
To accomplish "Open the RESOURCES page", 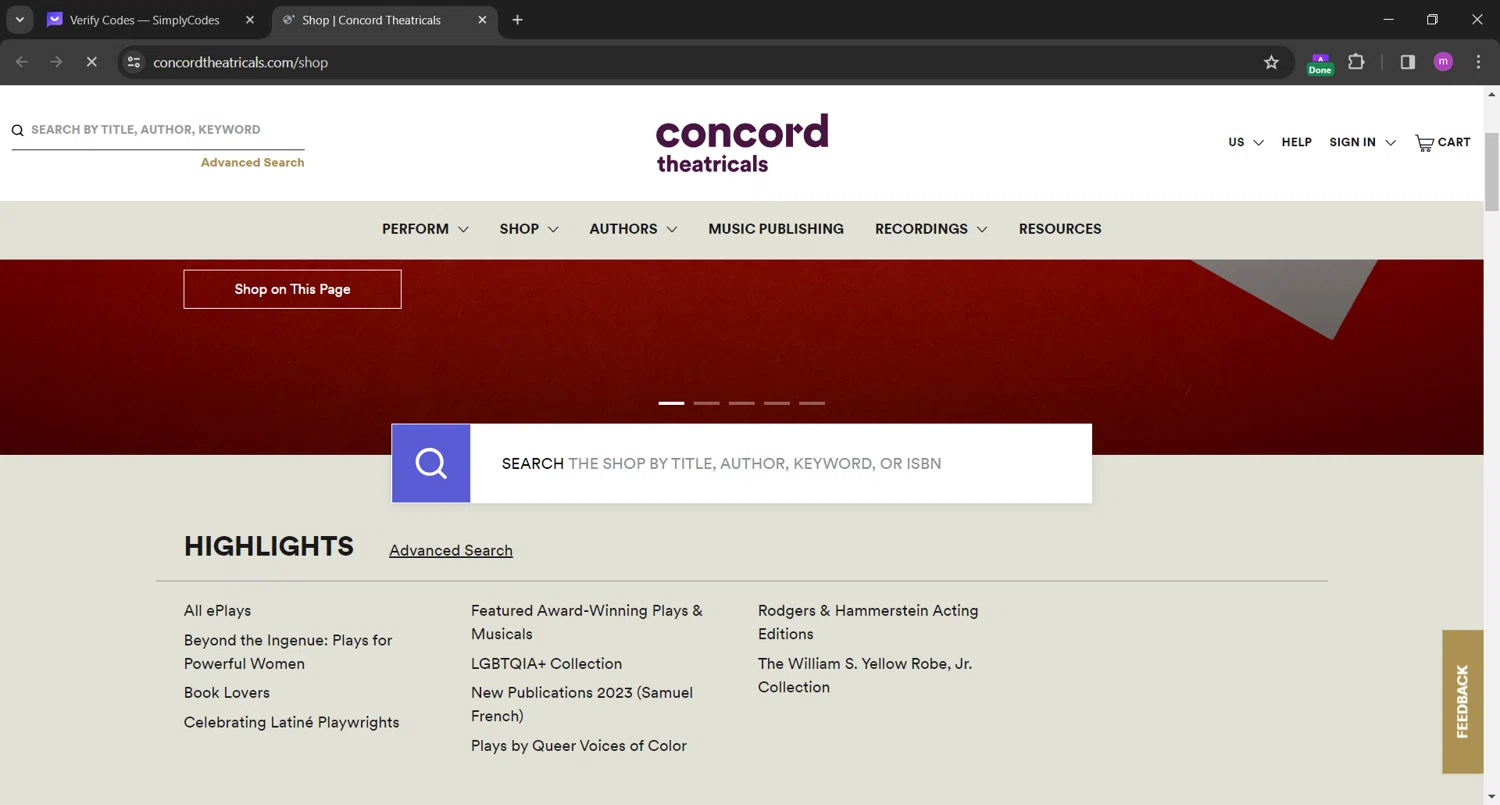I will point(1060,229).
